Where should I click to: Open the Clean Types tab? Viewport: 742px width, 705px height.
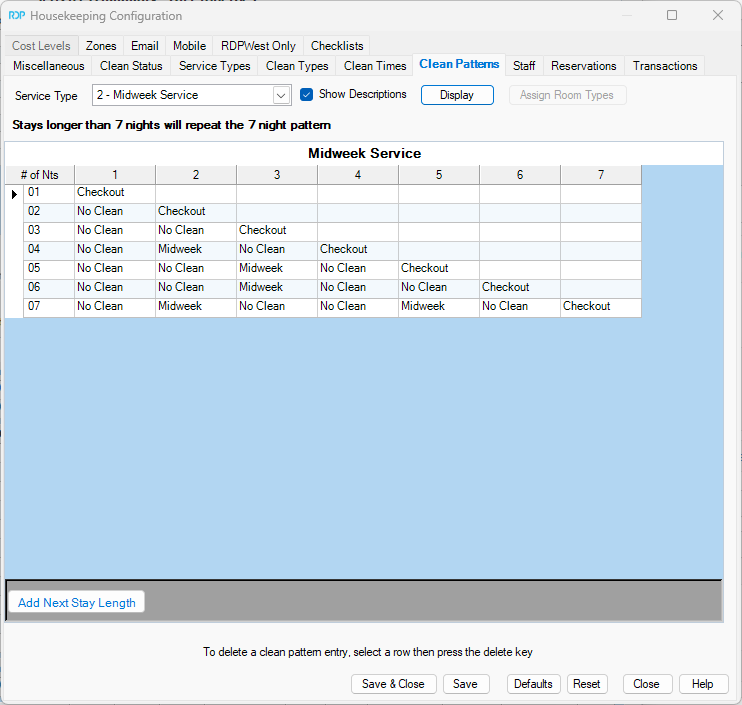297,66
